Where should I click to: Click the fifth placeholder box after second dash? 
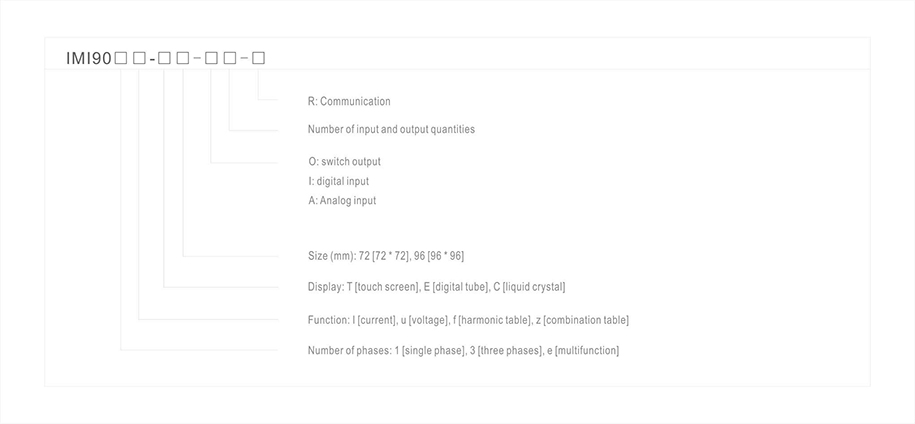[x=211, y=59]
